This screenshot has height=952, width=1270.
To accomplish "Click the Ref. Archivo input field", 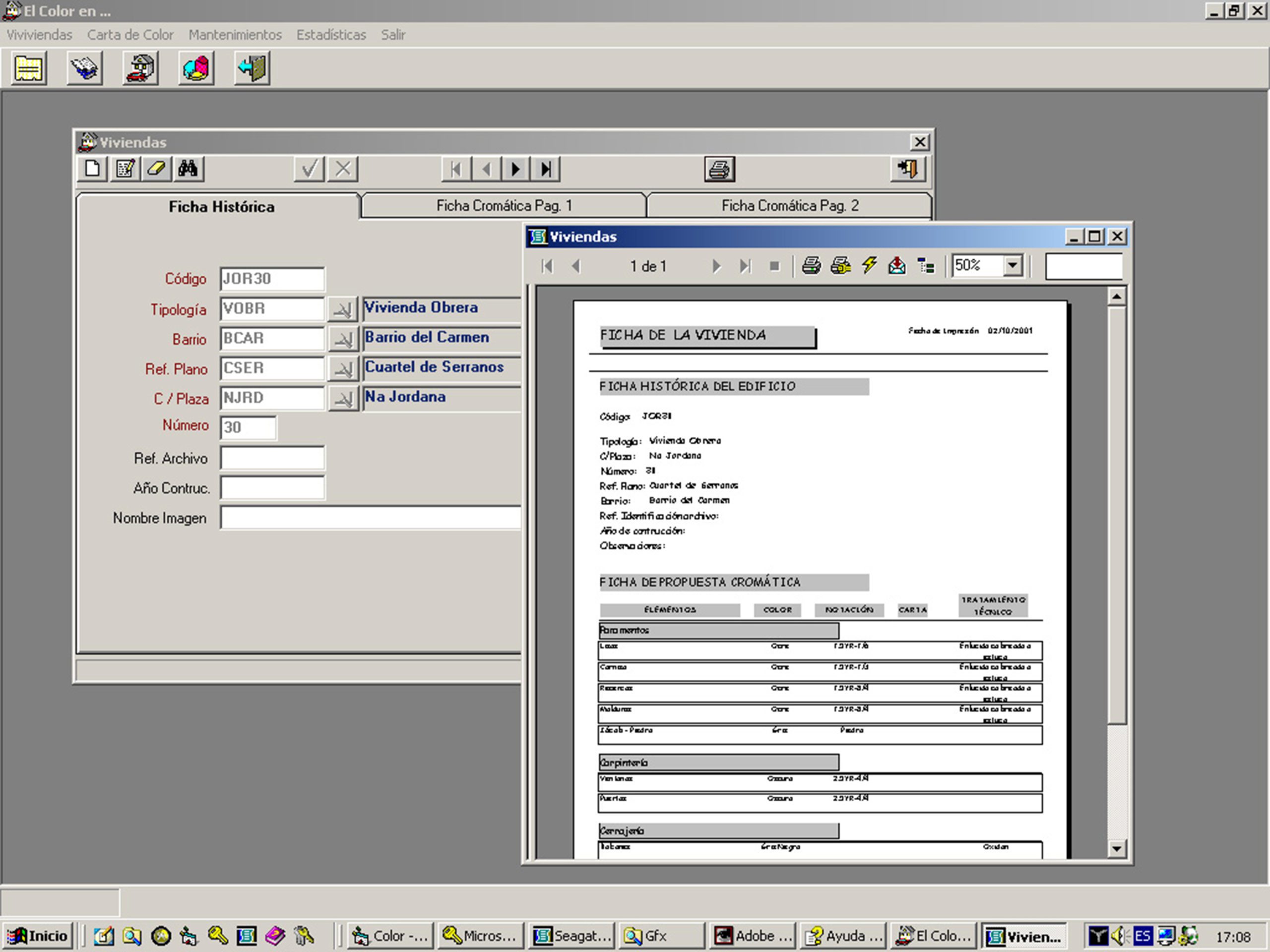I will 272,459.
